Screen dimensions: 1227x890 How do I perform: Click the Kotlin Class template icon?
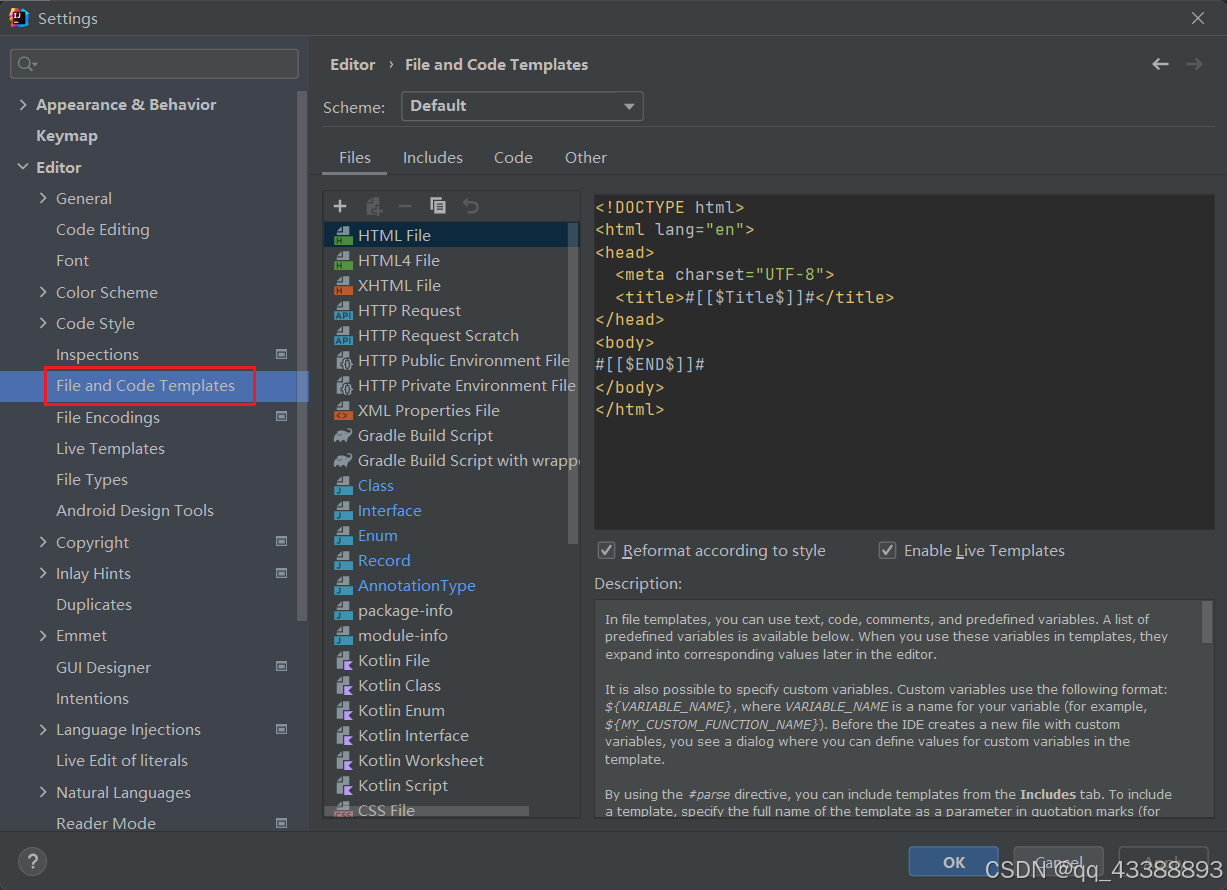343,685
